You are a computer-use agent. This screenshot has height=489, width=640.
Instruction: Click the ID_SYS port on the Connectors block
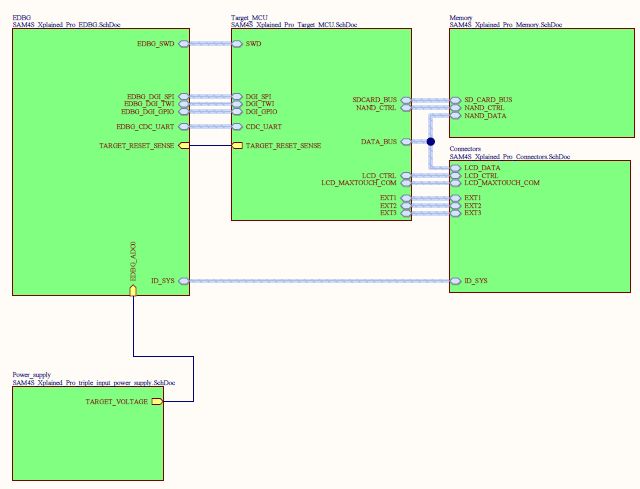pos(456,281)
